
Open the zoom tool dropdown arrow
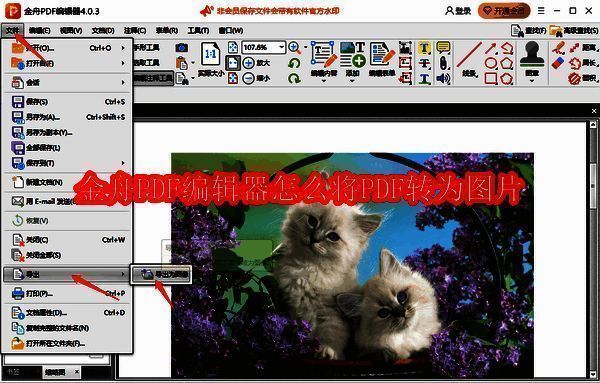[x=306, y=47]
